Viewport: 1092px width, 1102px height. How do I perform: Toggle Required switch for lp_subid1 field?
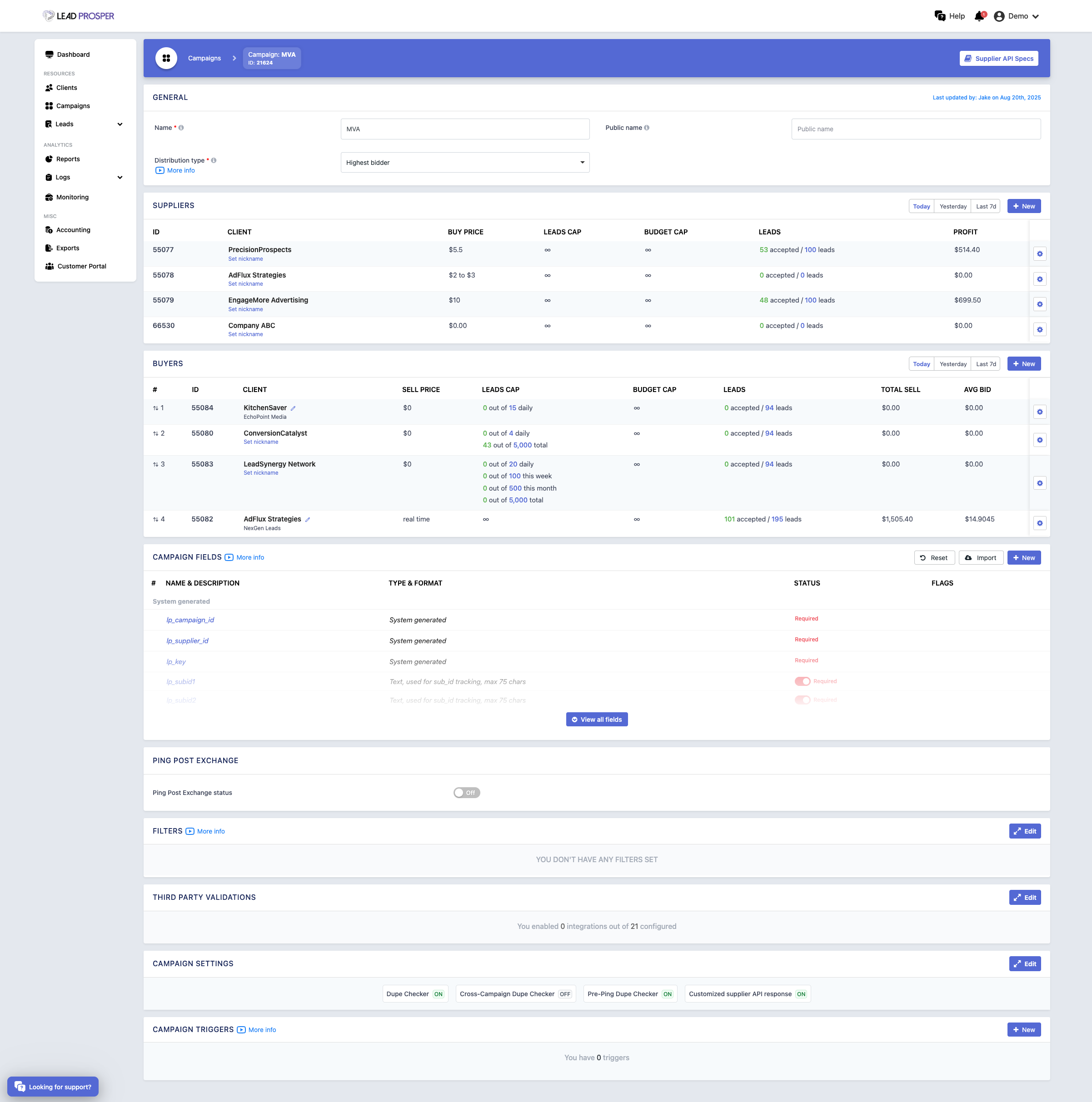click(802, 681)
